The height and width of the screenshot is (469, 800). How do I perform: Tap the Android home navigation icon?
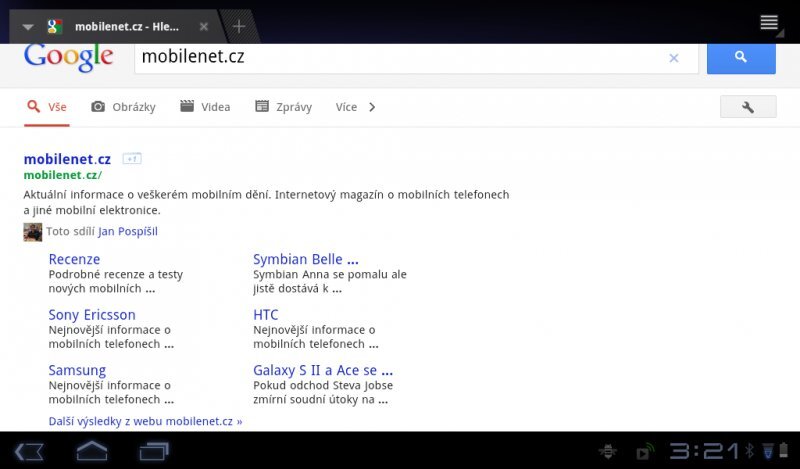92,451
